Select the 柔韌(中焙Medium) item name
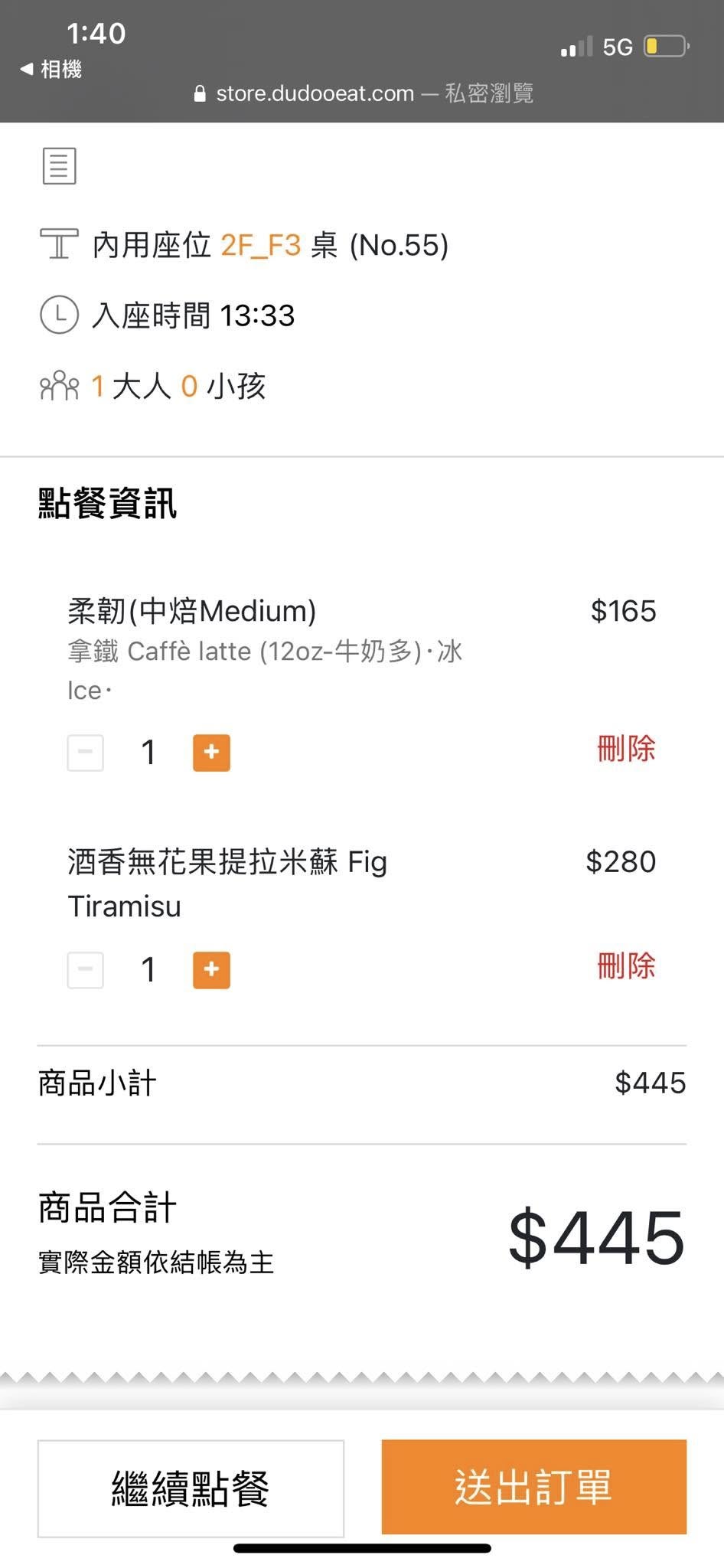 pyautogui.click(x=191, y=611)
